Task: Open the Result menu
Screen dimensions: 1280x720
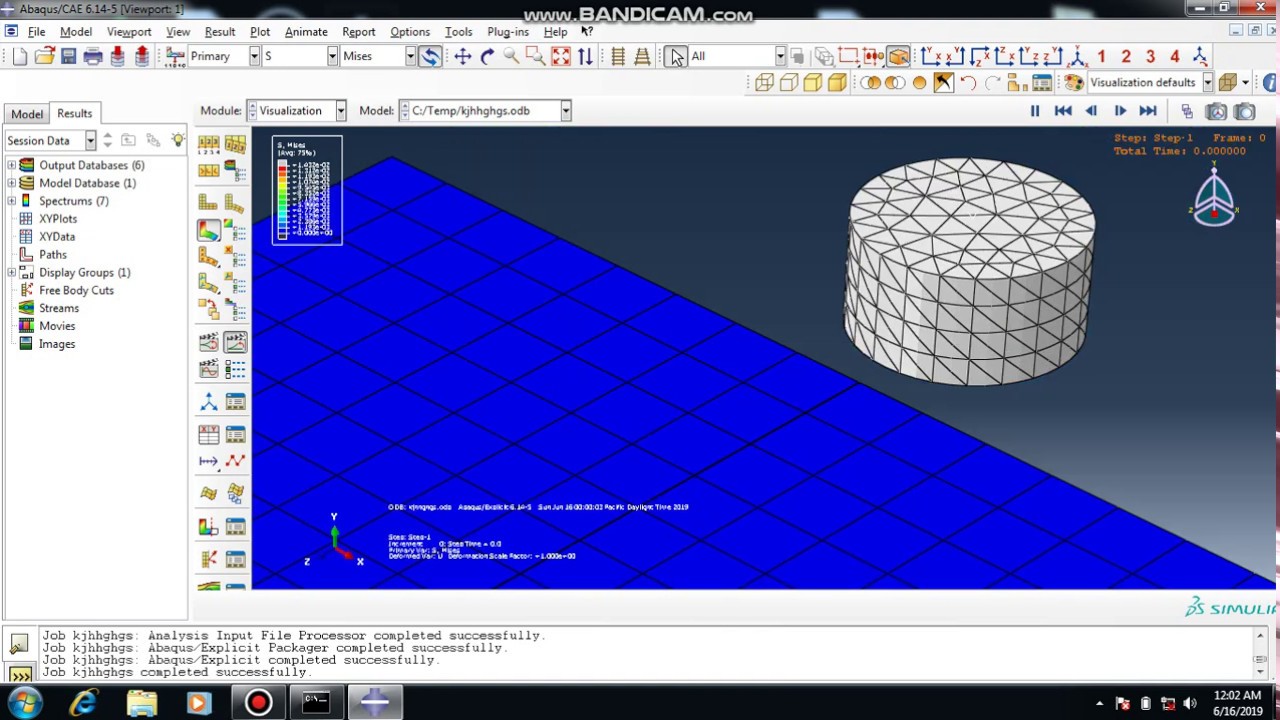Action: tap(220, 32)
